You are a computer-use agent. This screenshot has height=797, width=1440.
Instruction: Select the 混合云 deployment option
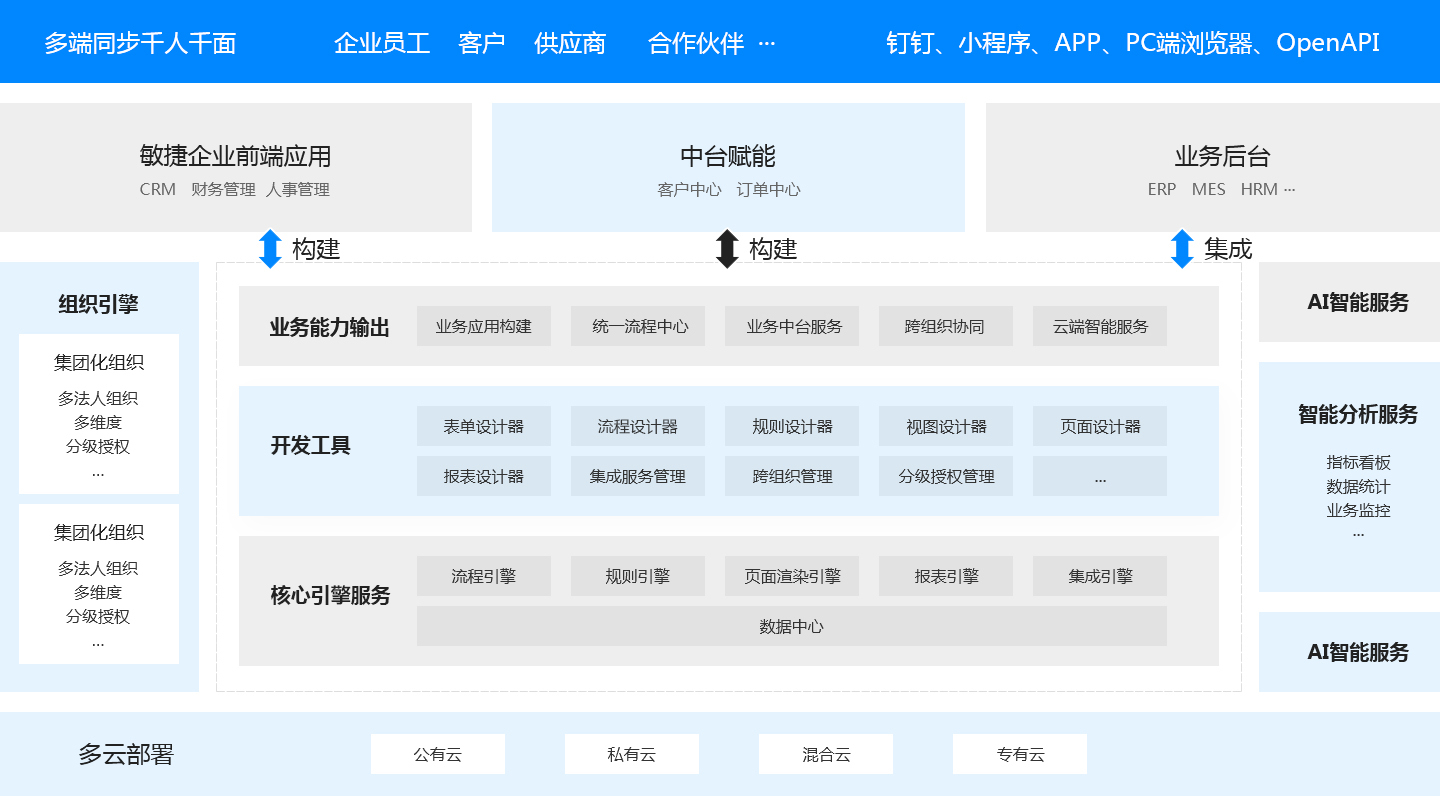pyautogui.click(x=826, y=754)
